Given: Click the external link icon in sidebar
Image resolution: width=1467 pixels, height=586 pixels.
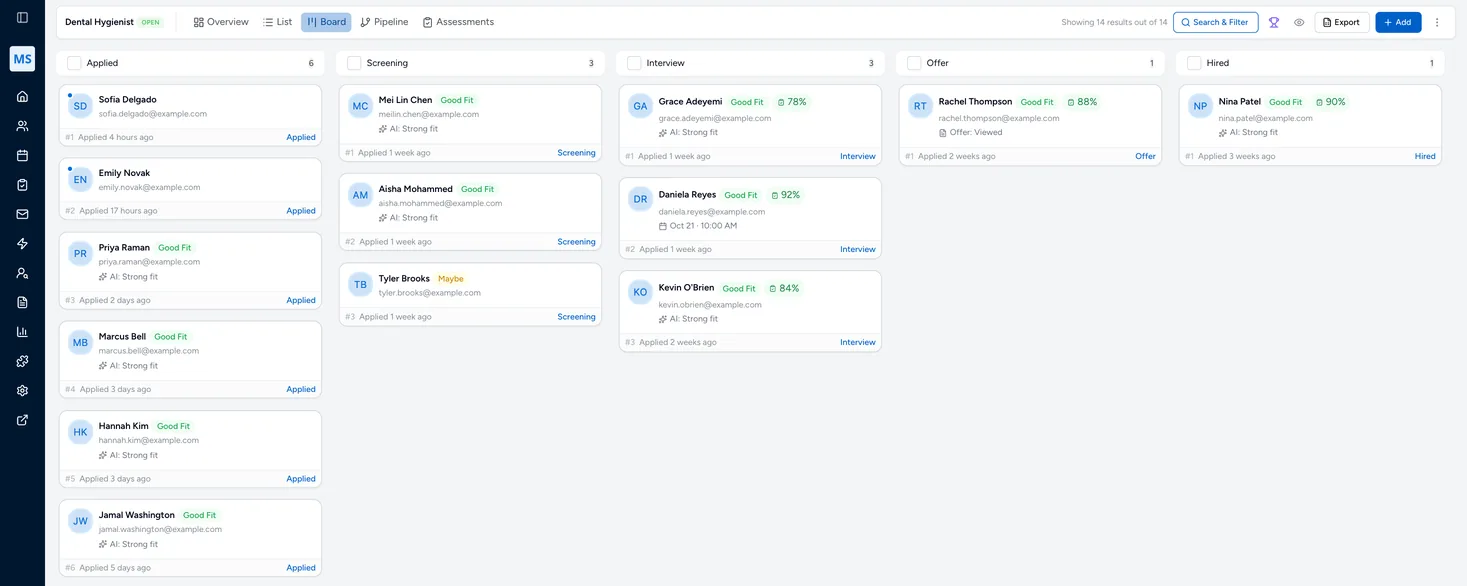Looking at the screenshot, I should click(22, 420).
